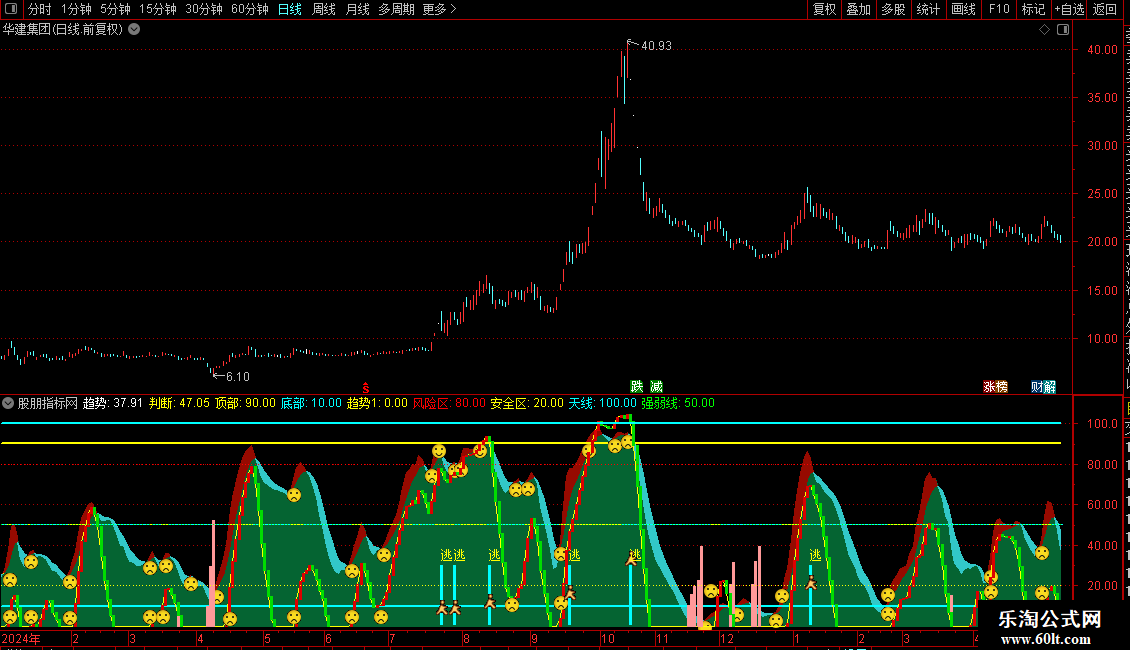
Task: Click month 12 marker on time axis
Action: [726, 638]
